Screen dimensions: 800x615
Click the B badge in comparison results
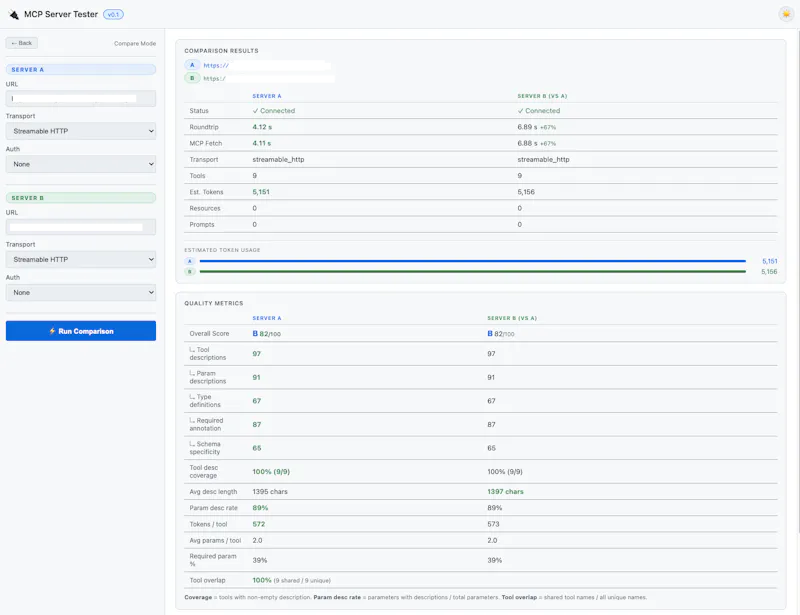click(192, 78)
